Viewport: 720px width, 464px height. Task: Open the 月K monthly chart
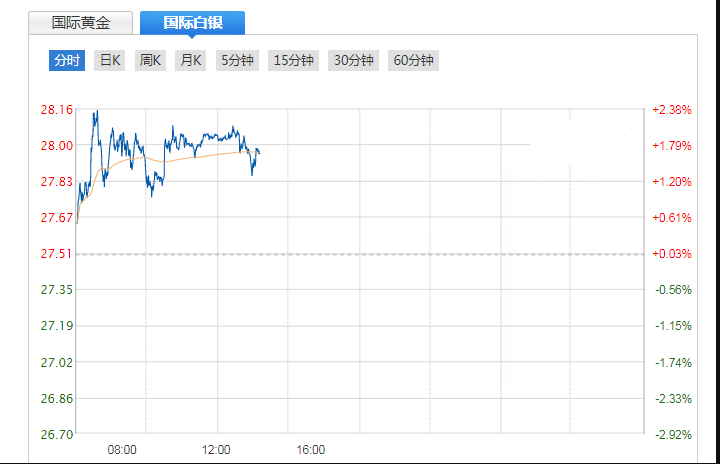190,61
